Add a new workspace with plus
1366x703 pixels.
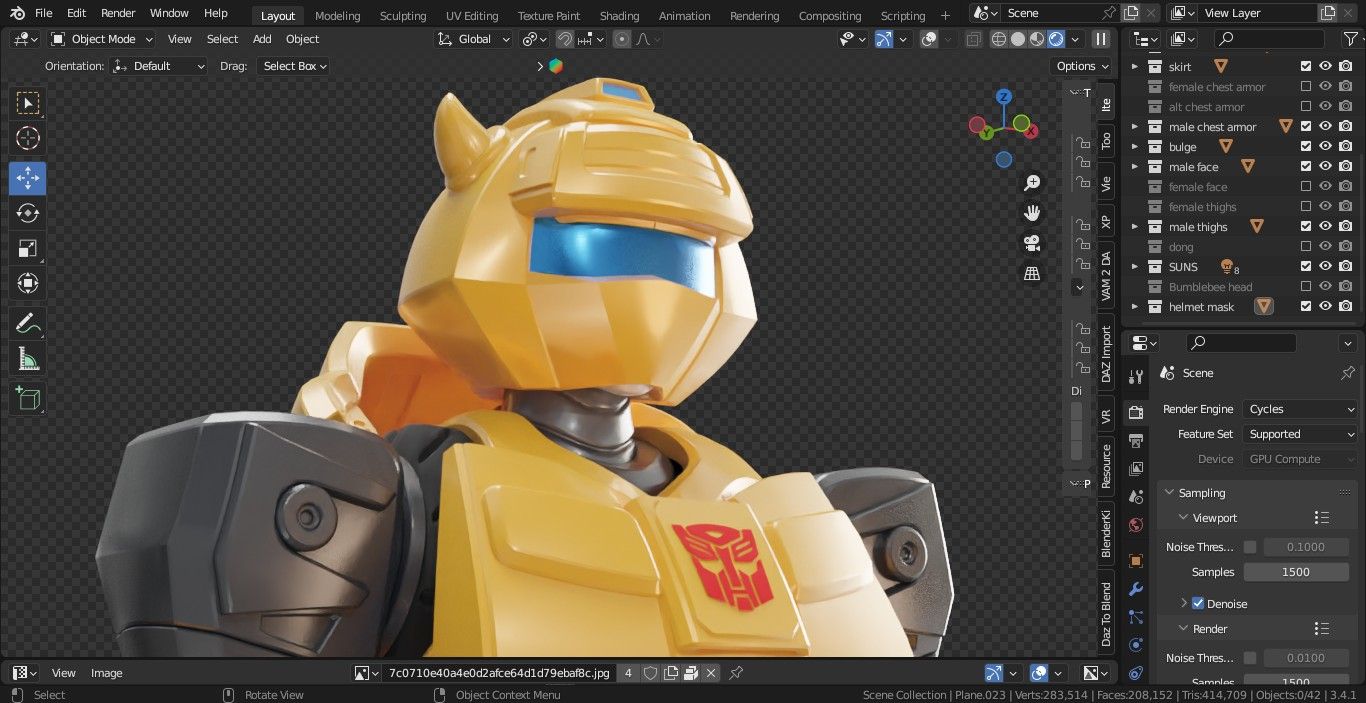[x=945, y=16]
